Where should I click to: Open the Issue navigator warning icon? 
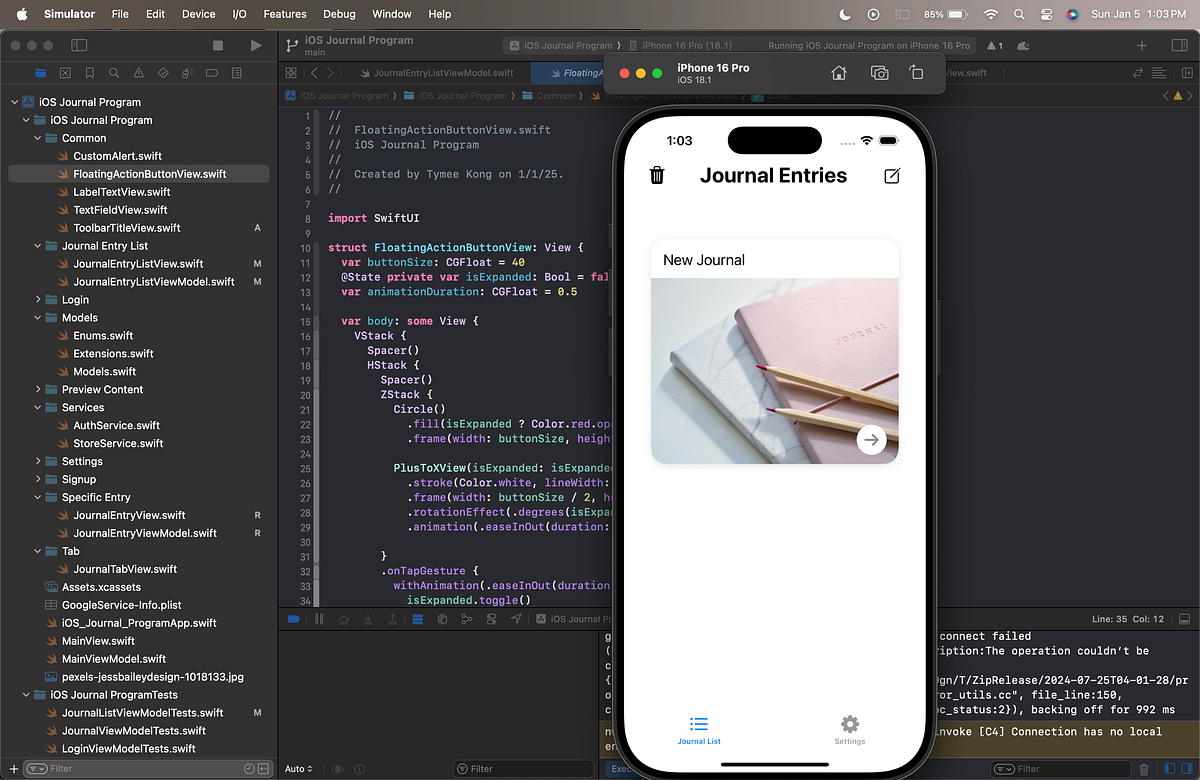tap(139, 73)
